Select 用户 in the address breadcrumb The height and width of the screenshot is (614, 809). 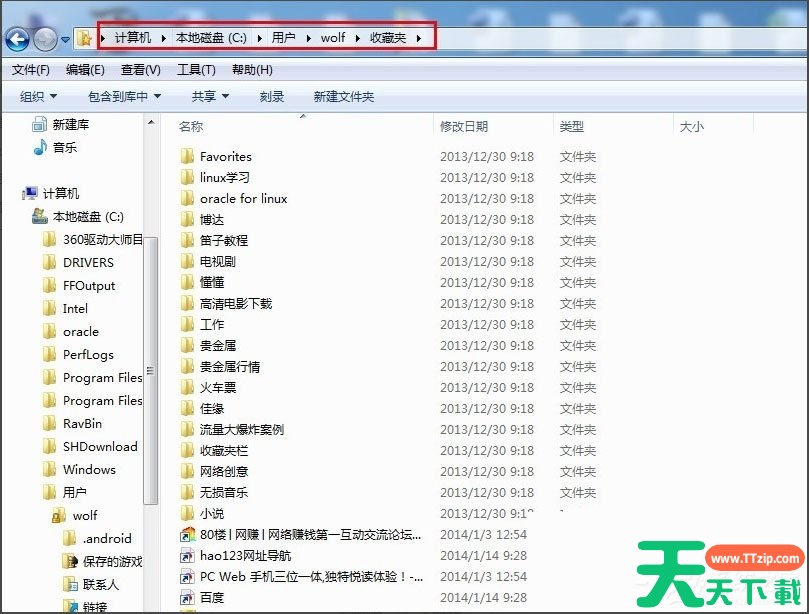tap(283, 38)
